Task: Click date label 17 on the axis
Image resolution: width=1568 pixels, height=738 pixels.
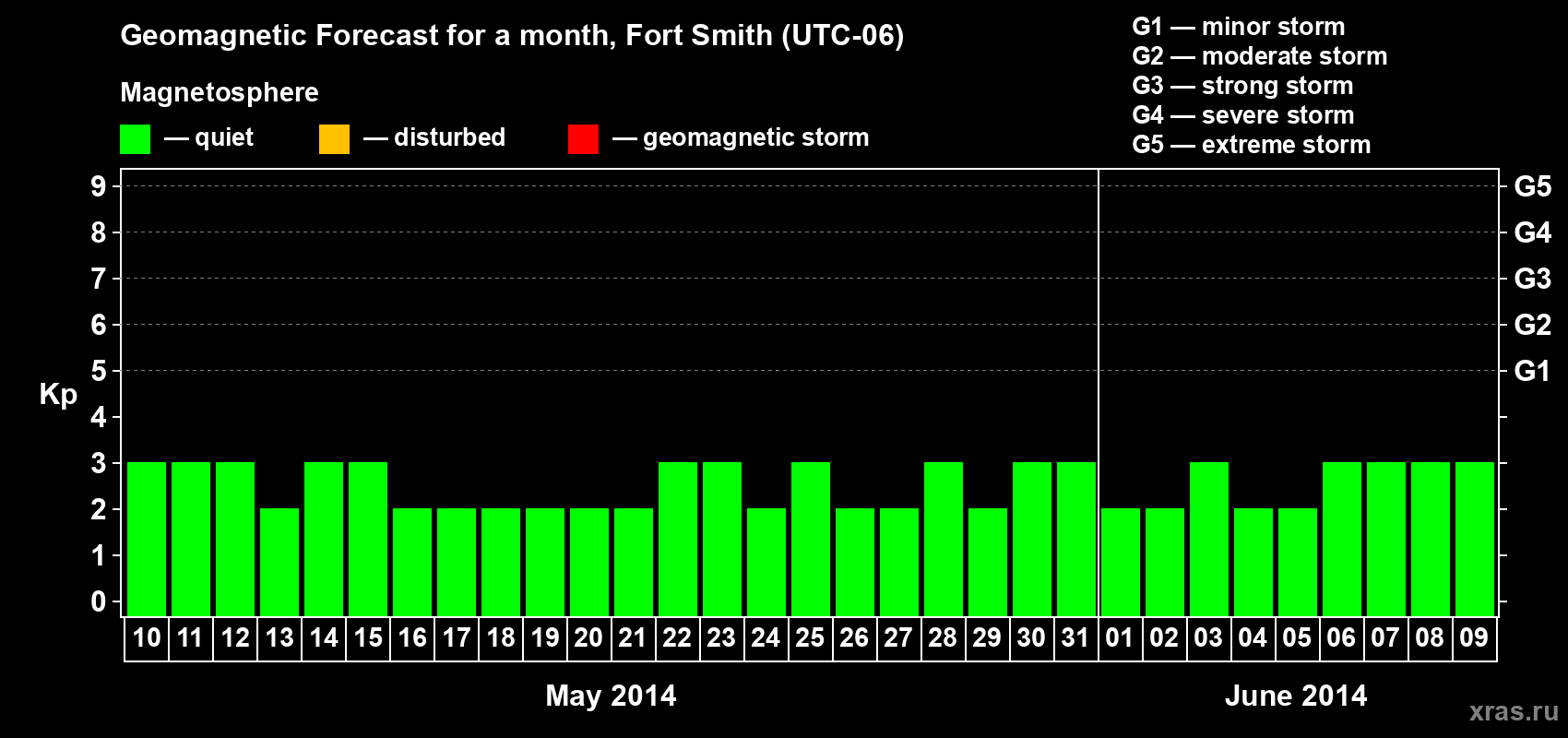Action: click(x=457, y=637)
